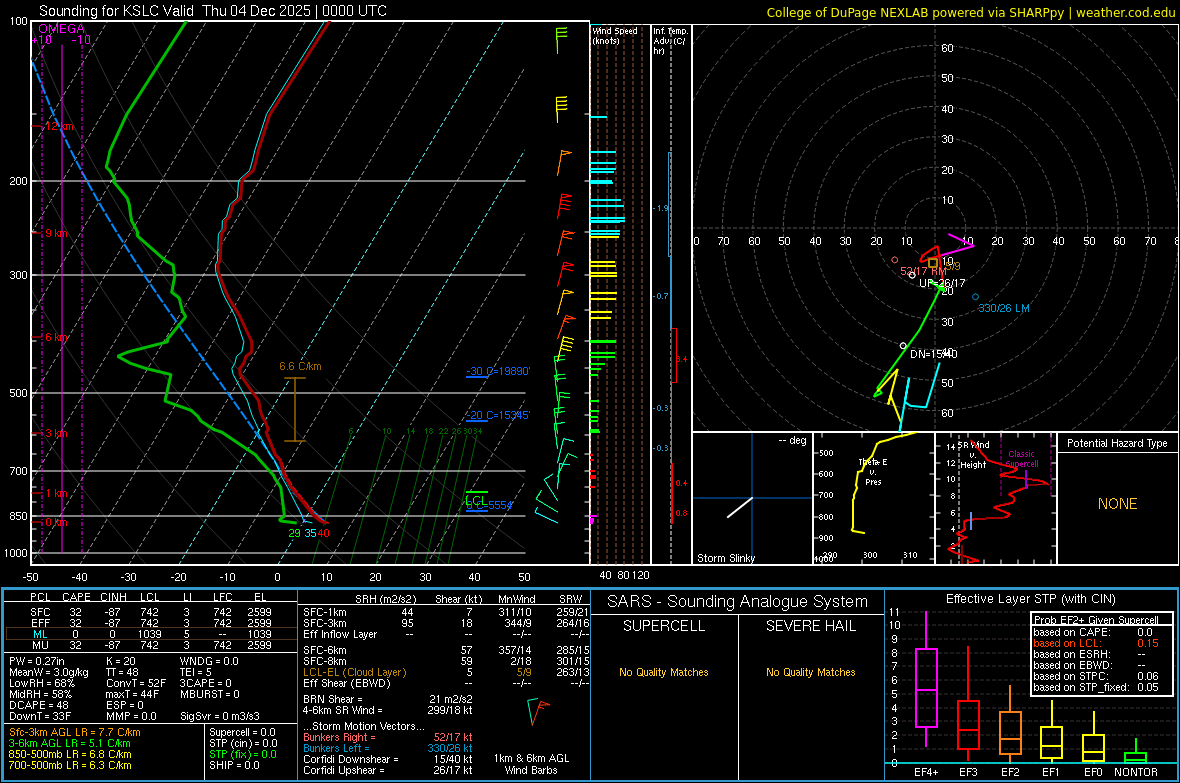Click the 500 pressure level label
Image resolution: width=1180 pixels, height=783 pixels.
[x=18, y=393]
